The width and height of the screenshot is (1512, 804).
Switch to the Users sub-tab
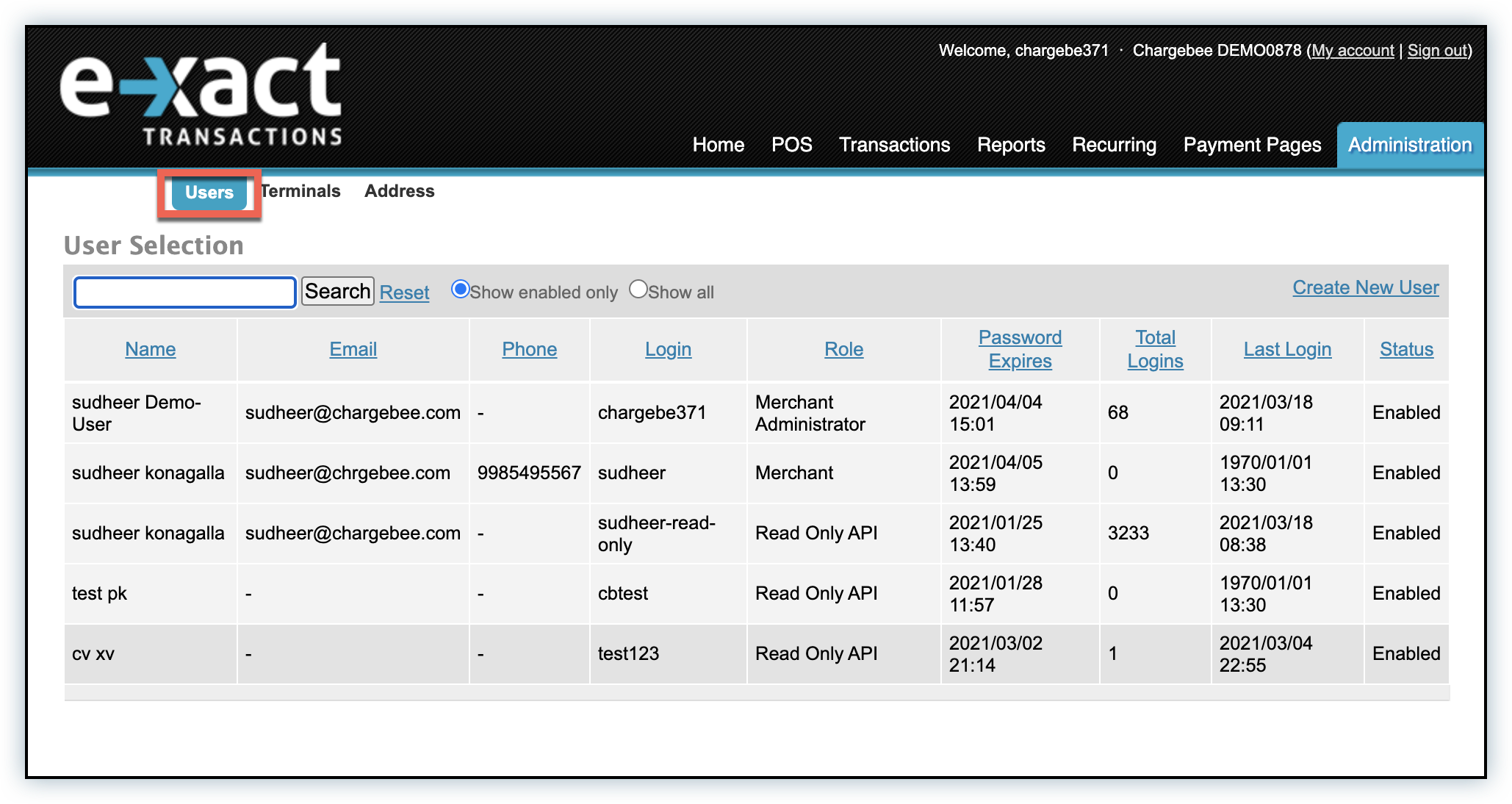209,193
